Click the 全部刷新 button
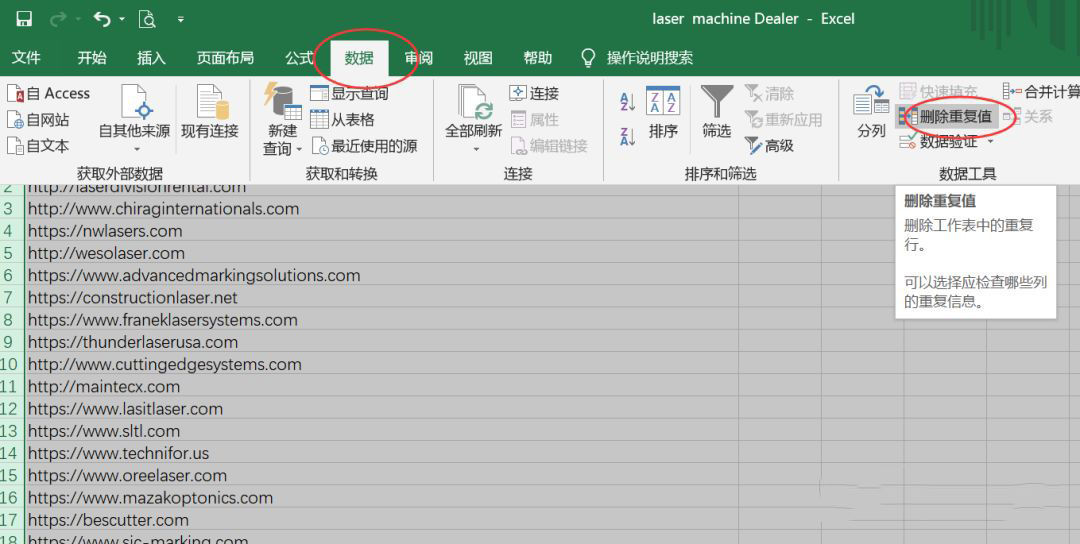1080x544 pixels. (473, 112)
